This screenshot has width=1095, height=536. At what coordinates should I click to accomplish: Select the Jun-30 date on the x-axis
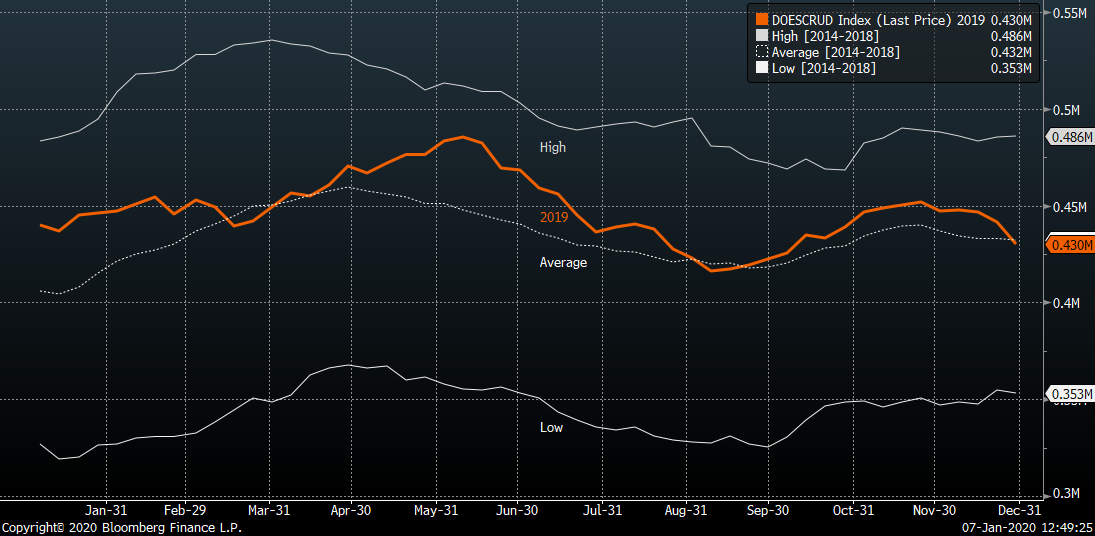(517, 509)
